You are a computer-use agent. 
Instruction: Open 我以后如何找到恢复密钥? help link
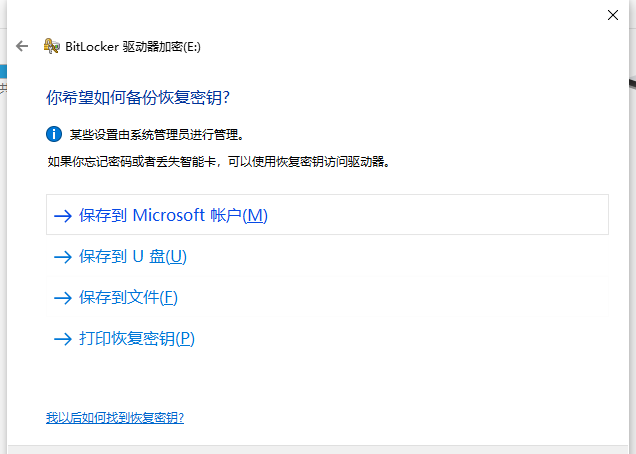(115, 417)
